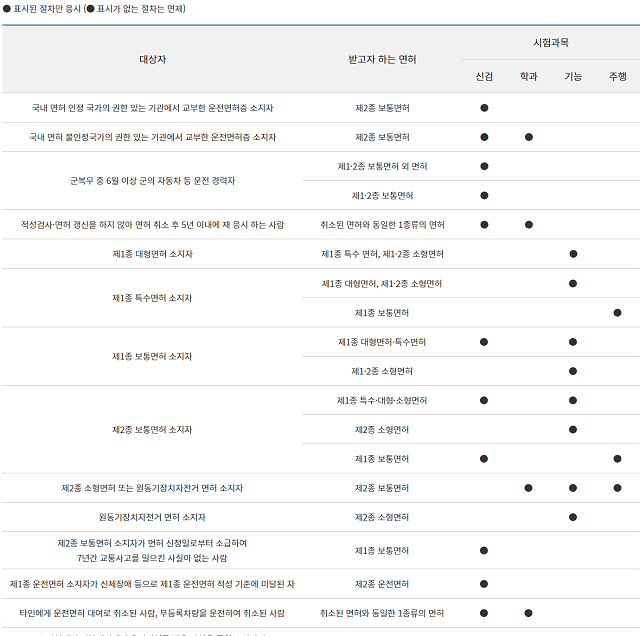Screen dimensions: 640x636
Task: Select the '기능' sub-column header
Action: click(x=573, y=76)
